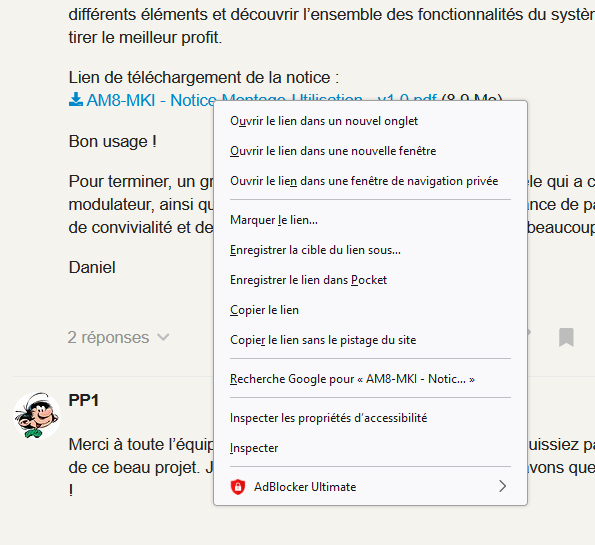Open PP1's avatar picture
This screenshot has width=595, height=545.
click(37, 416)
